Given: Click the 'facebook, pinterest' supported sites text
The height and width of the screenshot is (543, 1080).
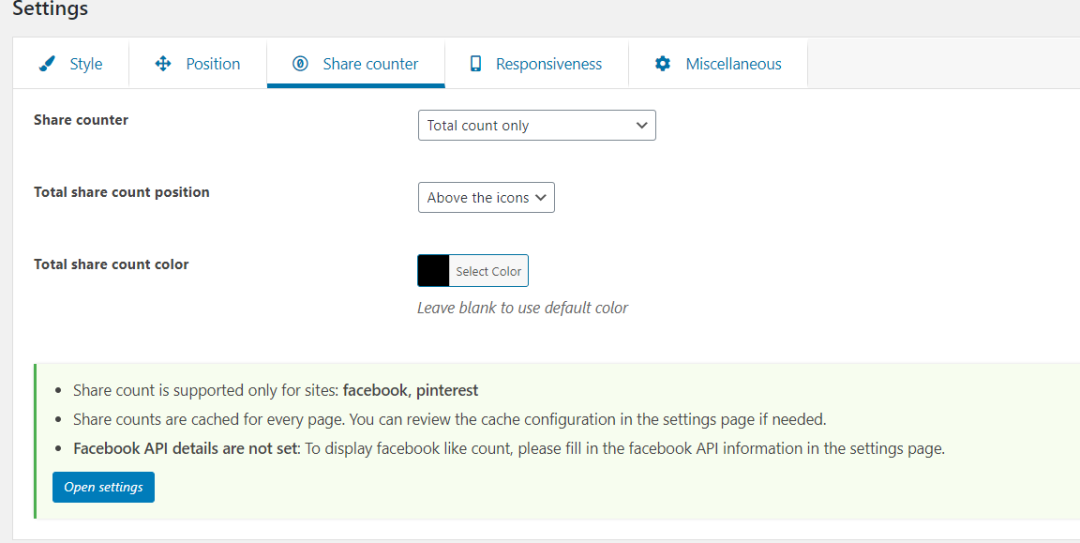Looking at the screenshot, I should point(411,391).
